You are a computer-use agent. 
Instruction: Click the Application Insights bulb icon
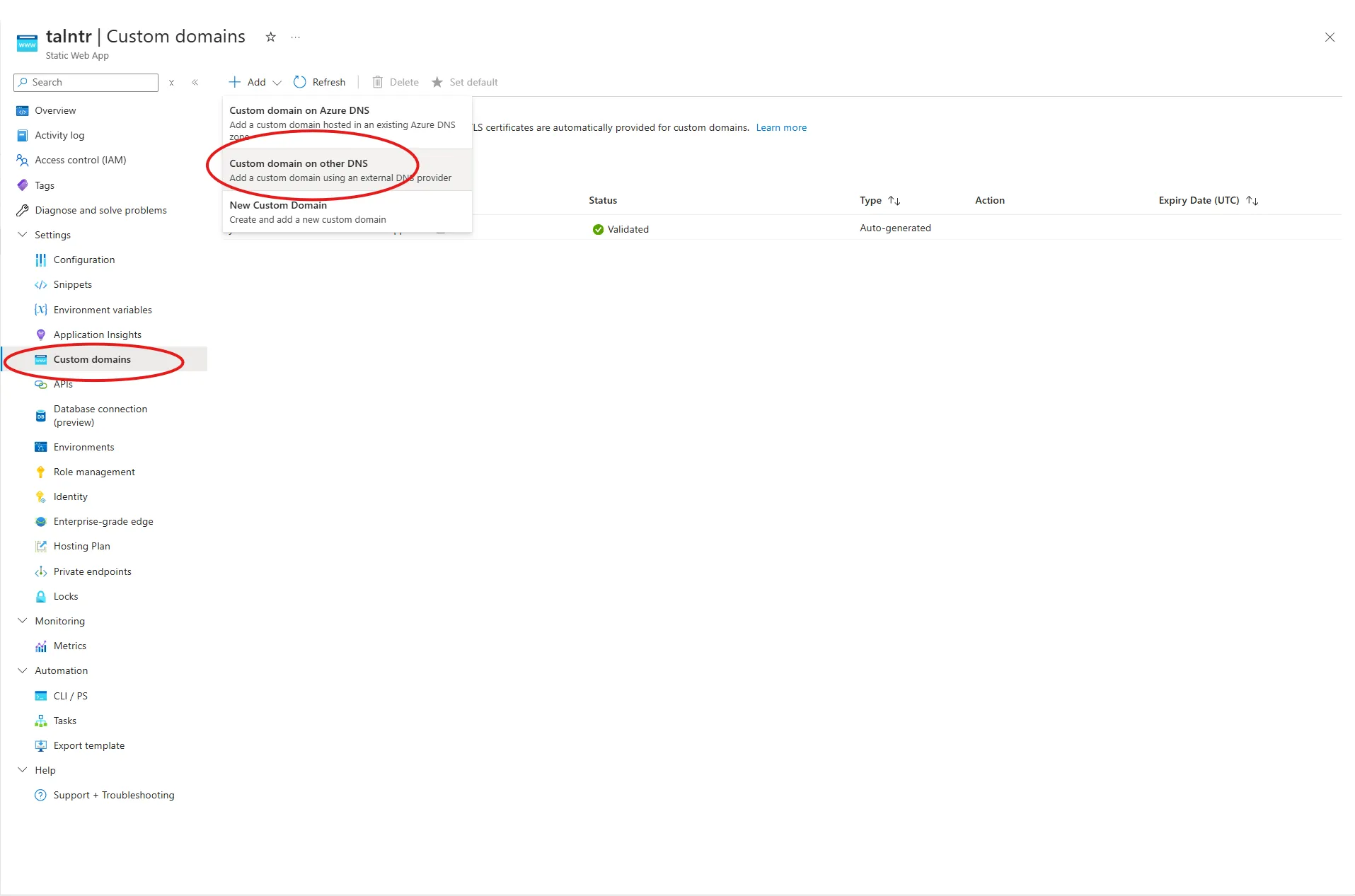point(41,334)
